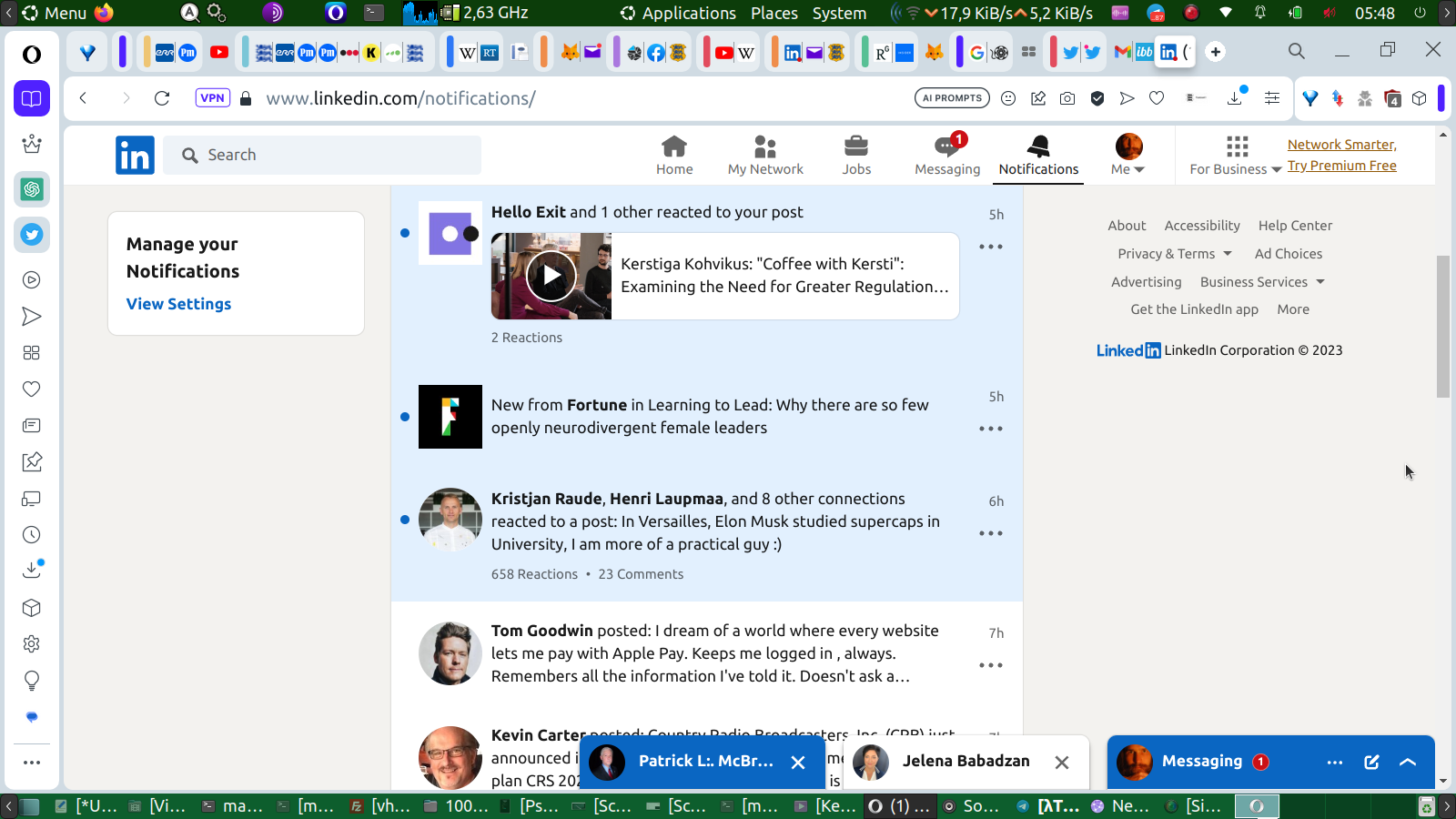Open the 658 Reactions count

tap(534, 574)
